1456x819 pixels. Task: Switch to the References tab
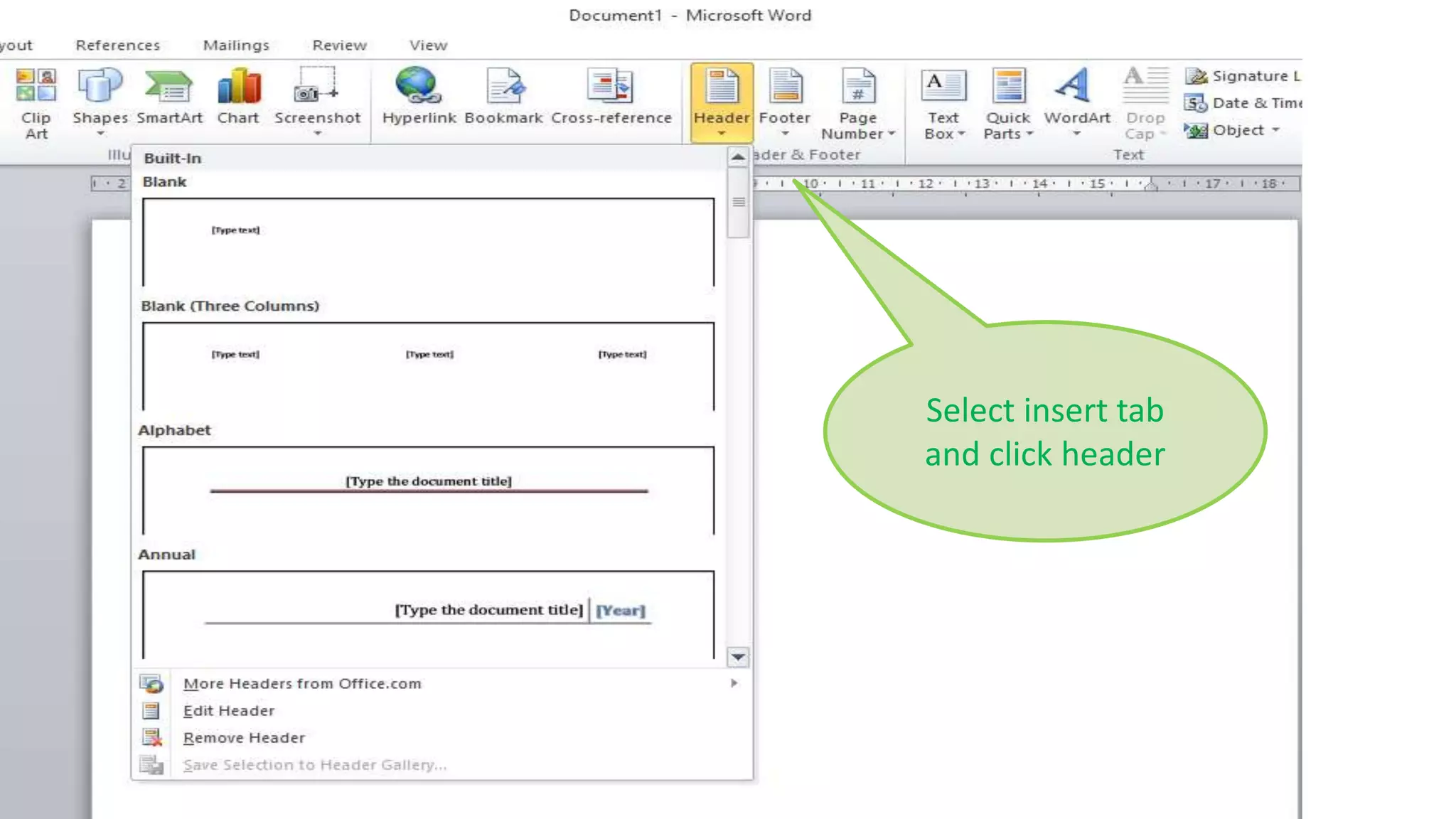(x=117, y=45)
